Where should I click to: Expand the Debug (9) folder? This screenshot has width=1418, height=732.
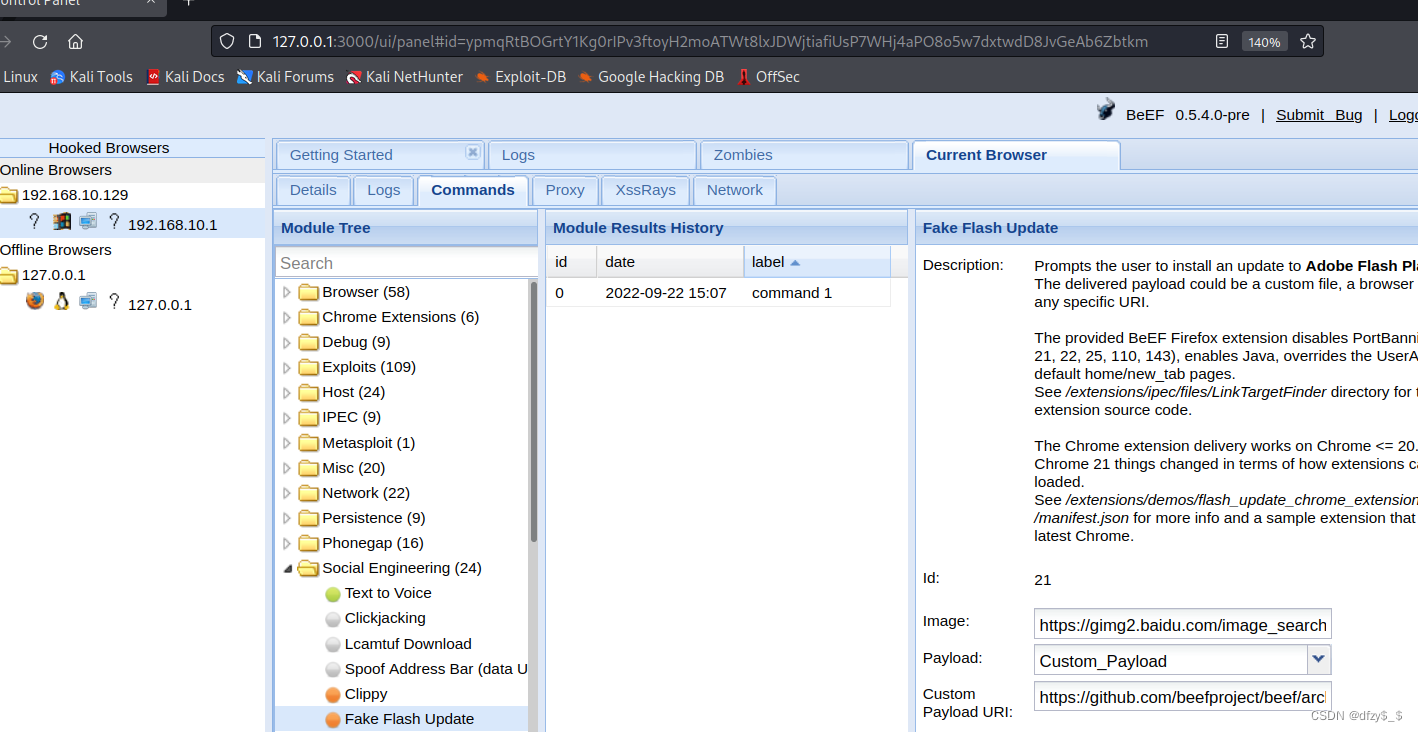coord(287,342)
